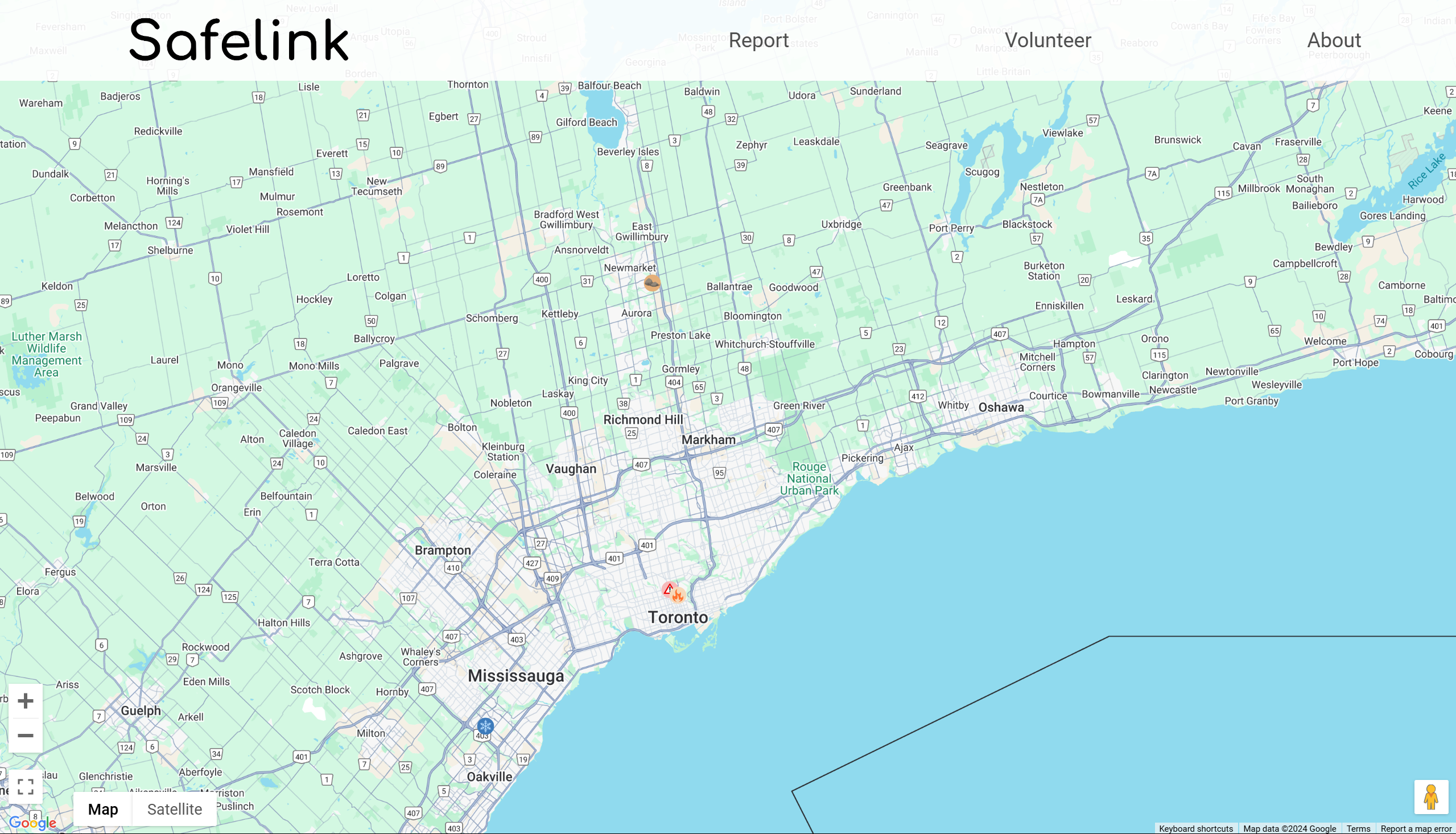Viewport: 1456px width, 834px height.
Task: Click the rockslide marker near Newmarket
Action: [x=652, y=283]
